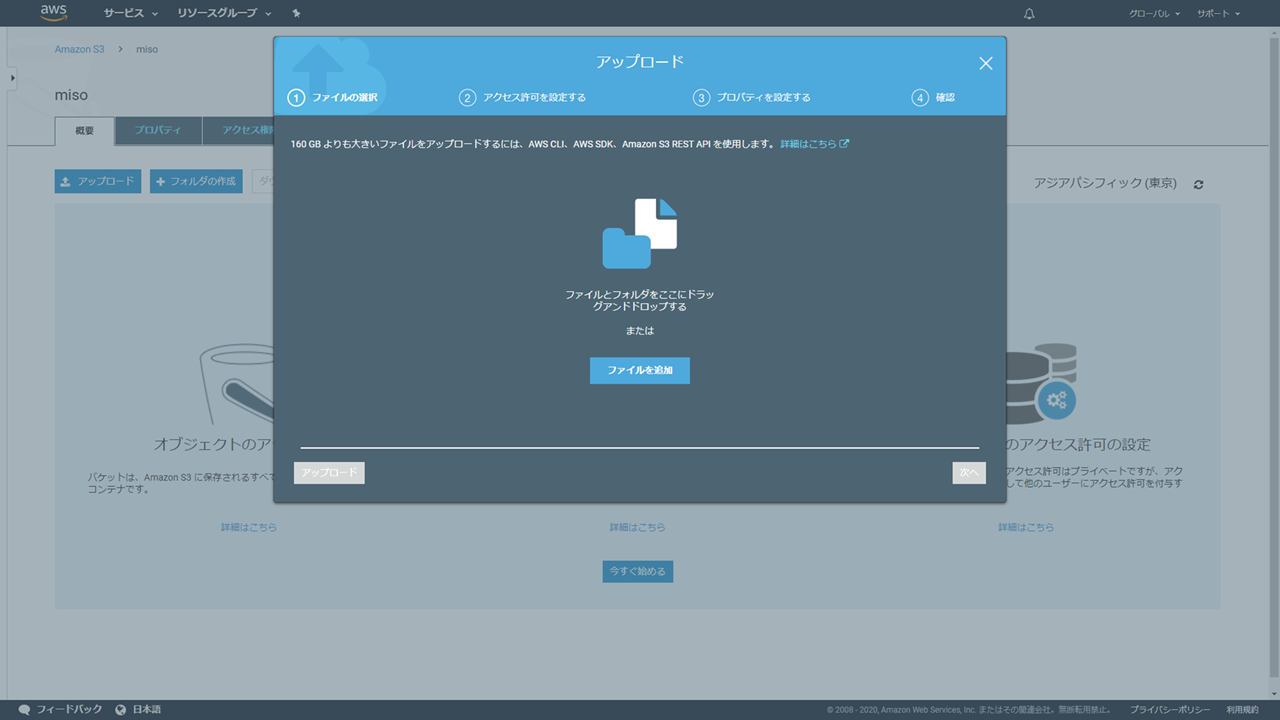This screenshot has height=720, width=1280.
Task: Click the Amazon S3 breadcrumb link
Action: [79, 49]
